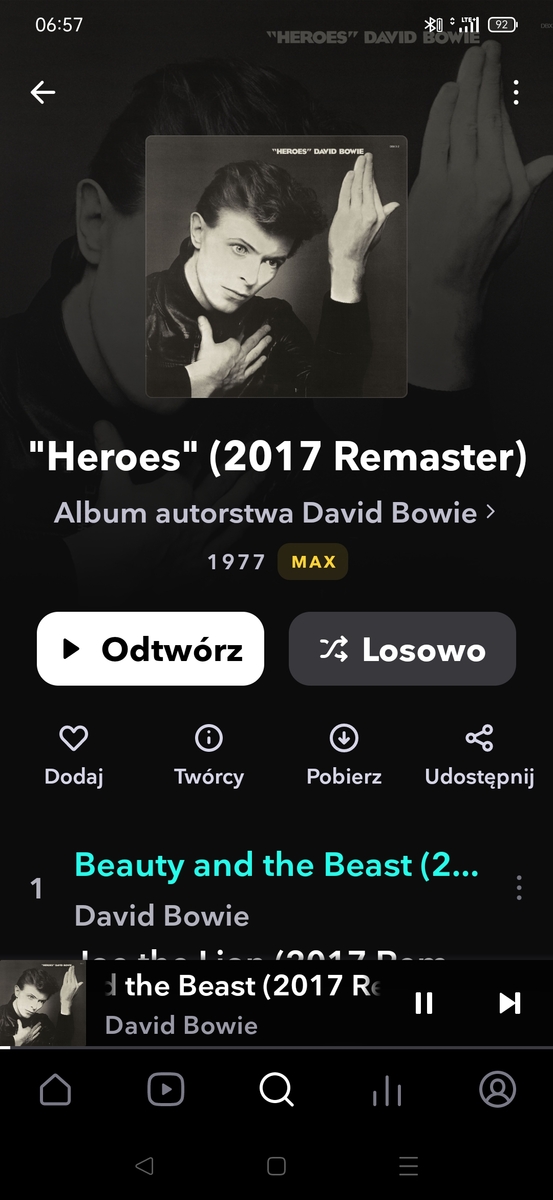Start shuffle with Losowo button
The image size is (553, 1200).
point(402,649)
